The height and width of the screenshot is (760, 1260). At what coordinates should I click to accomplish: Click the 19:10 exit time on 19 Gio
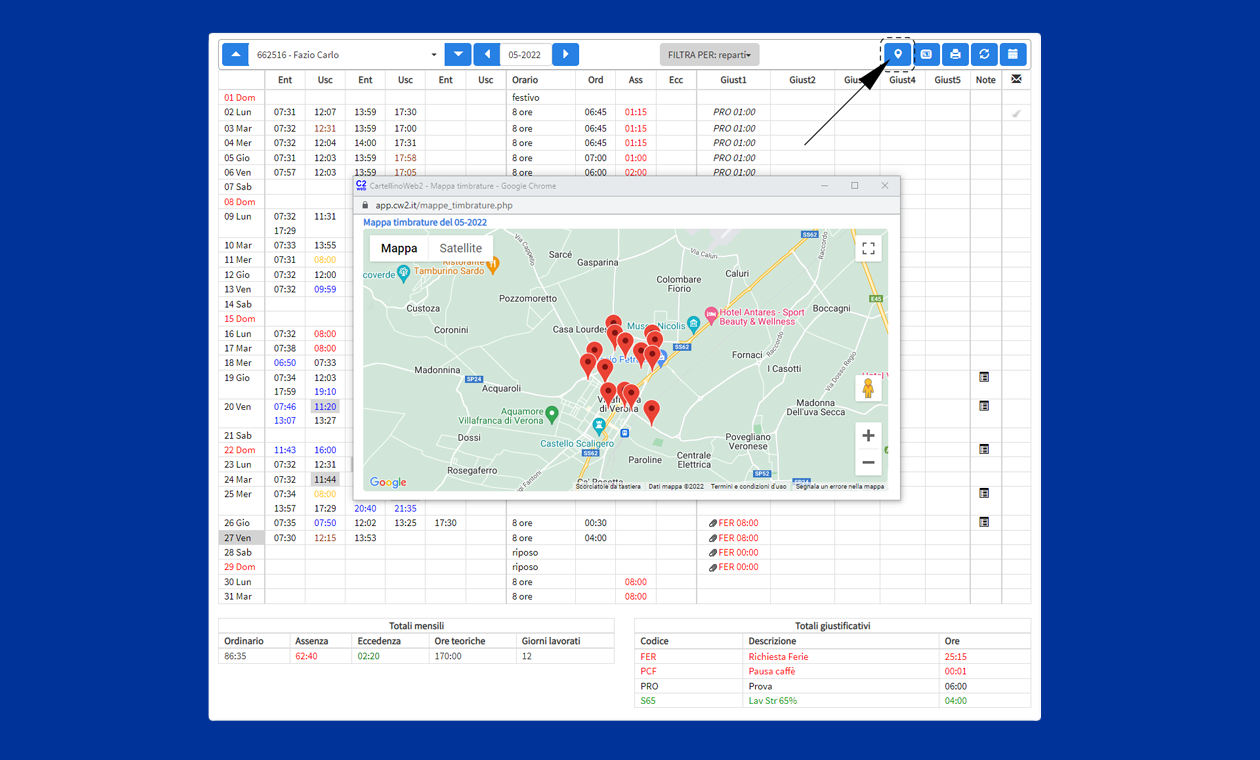[x=325, y=392]
